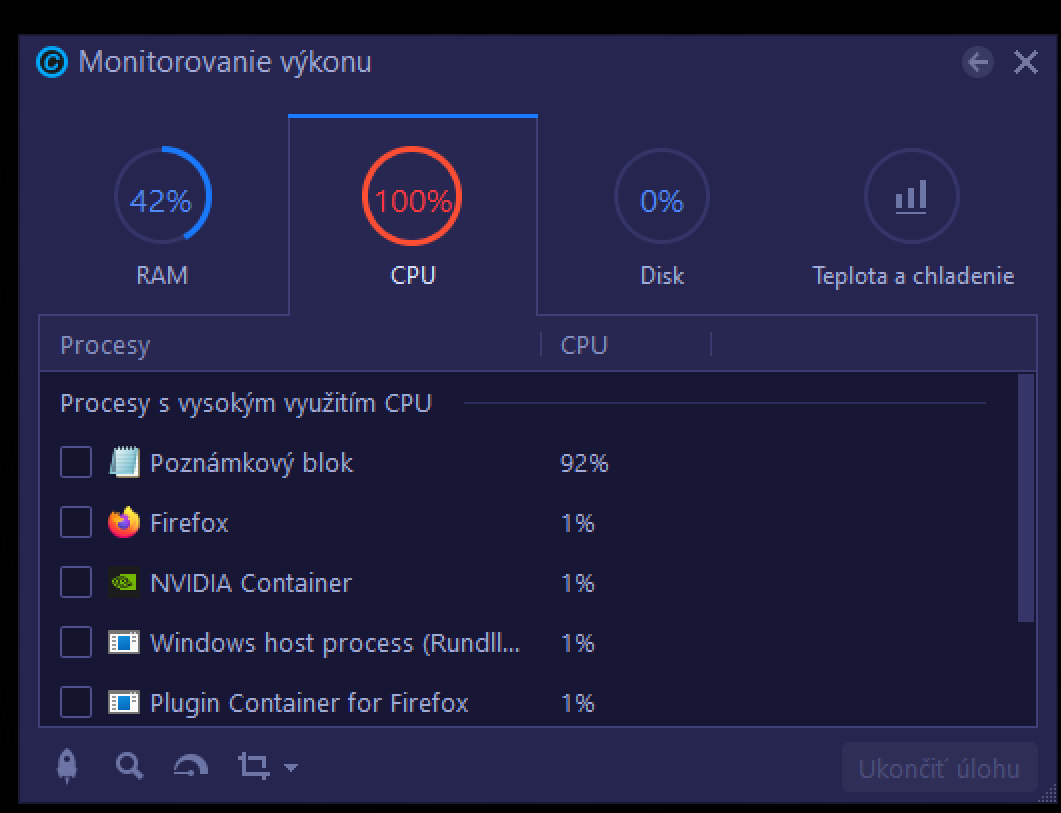
Task: Click the magnifier search icon
Action: (x=129, y=767)
